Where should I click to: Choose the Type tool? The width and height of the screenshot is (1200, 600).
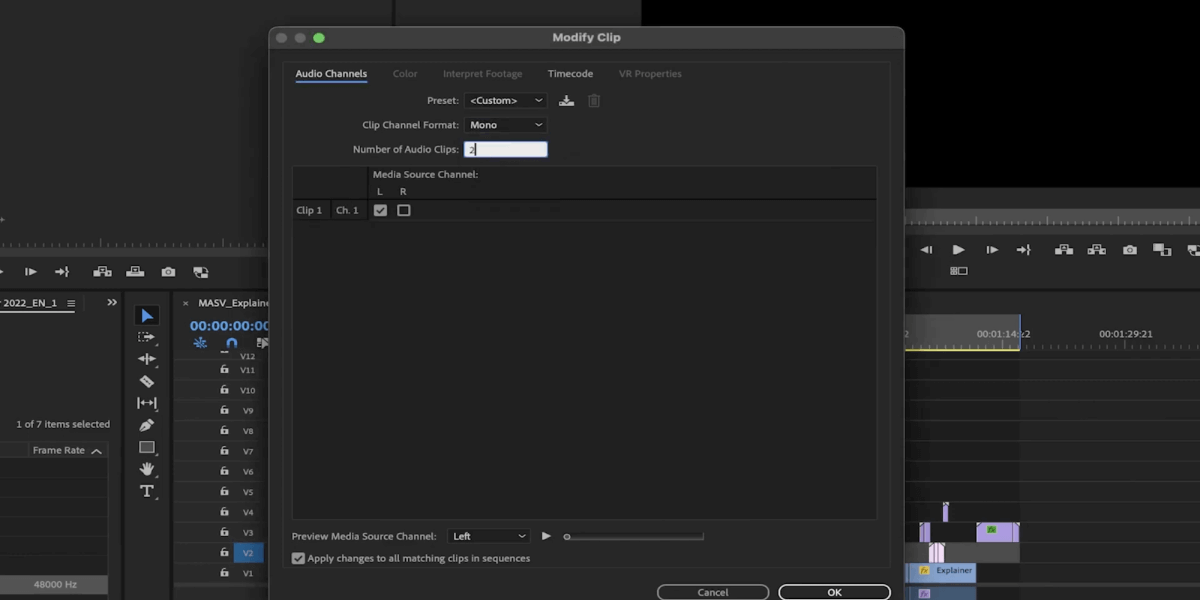click(147, 491)
